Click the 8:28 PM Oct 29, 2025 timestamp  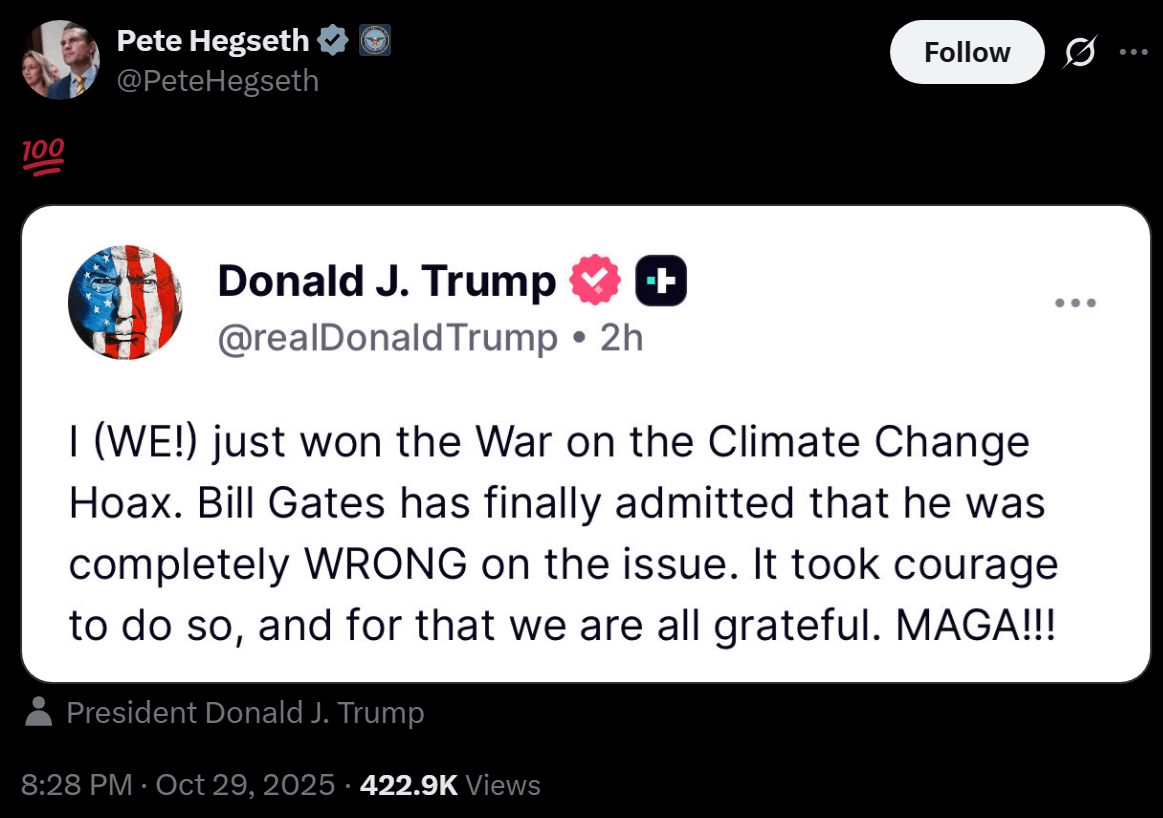(177, 785)
